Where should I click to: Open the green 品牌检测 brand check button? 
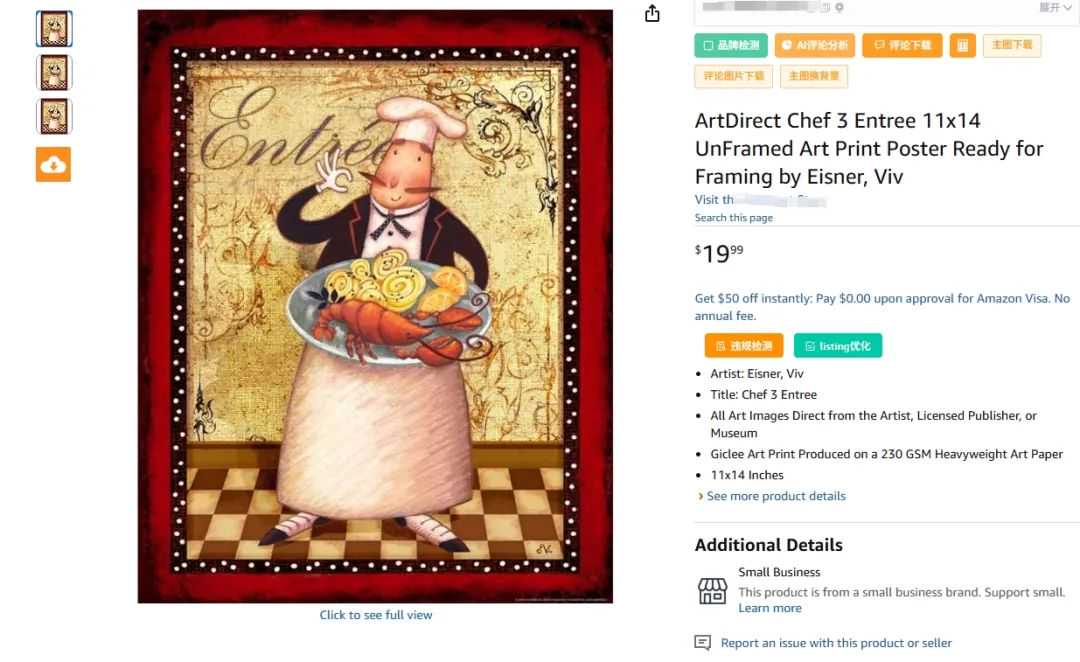[x=731, y=45]
